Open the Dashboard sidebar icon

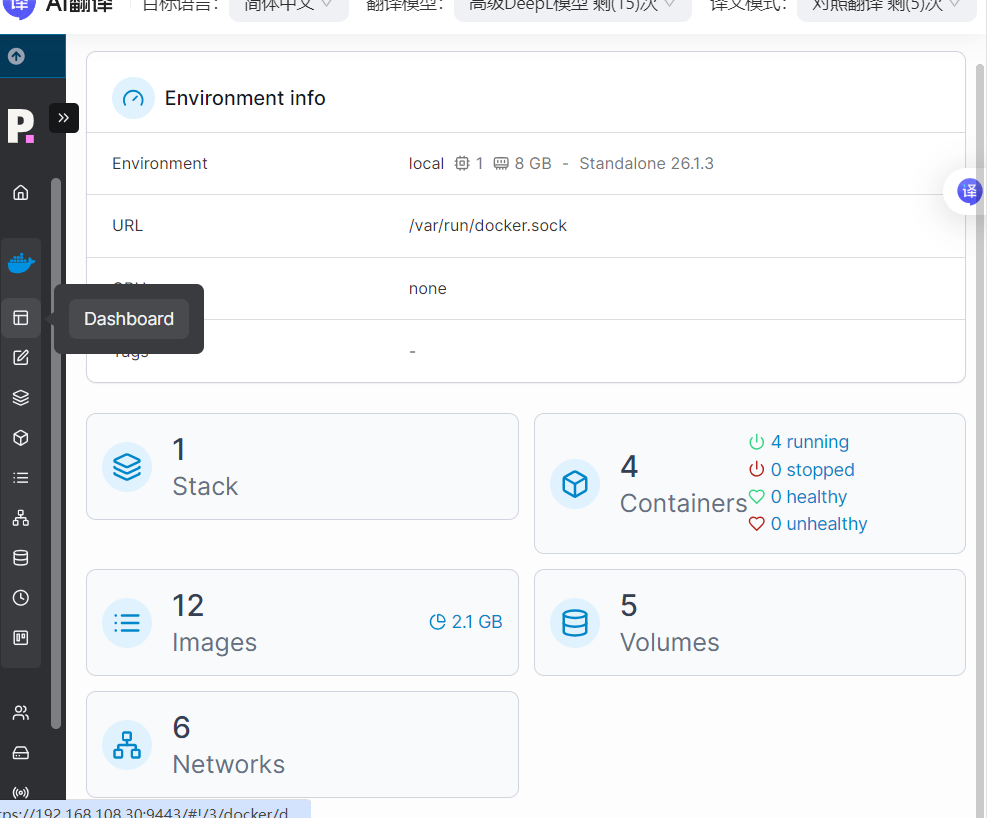click(21, 318)
